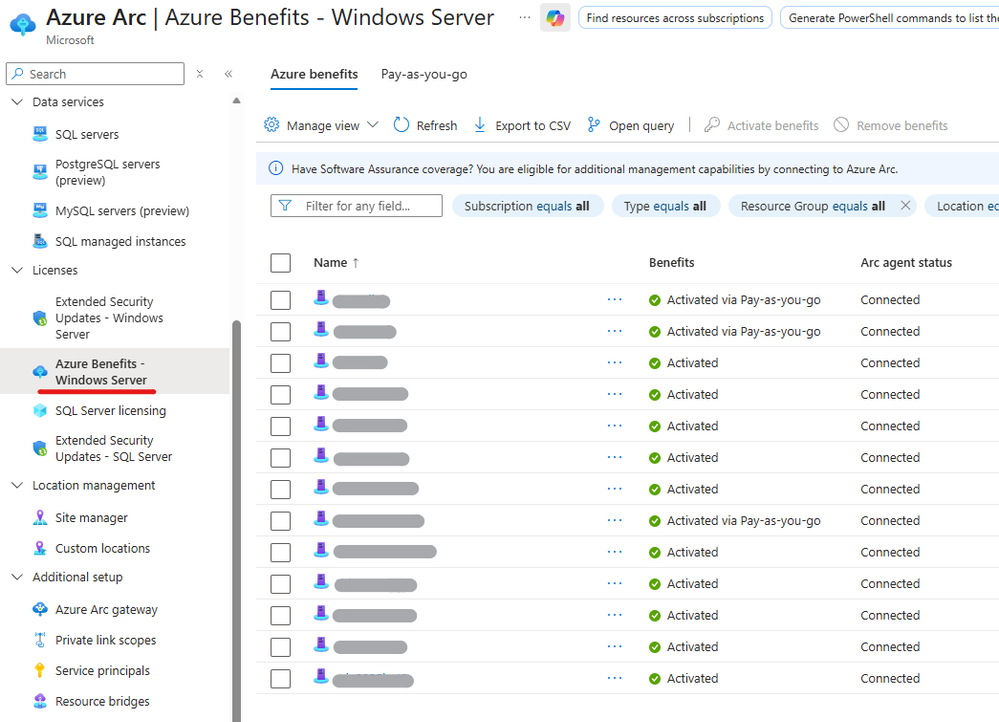Collapse the Additional setup section

pos(17,577)
